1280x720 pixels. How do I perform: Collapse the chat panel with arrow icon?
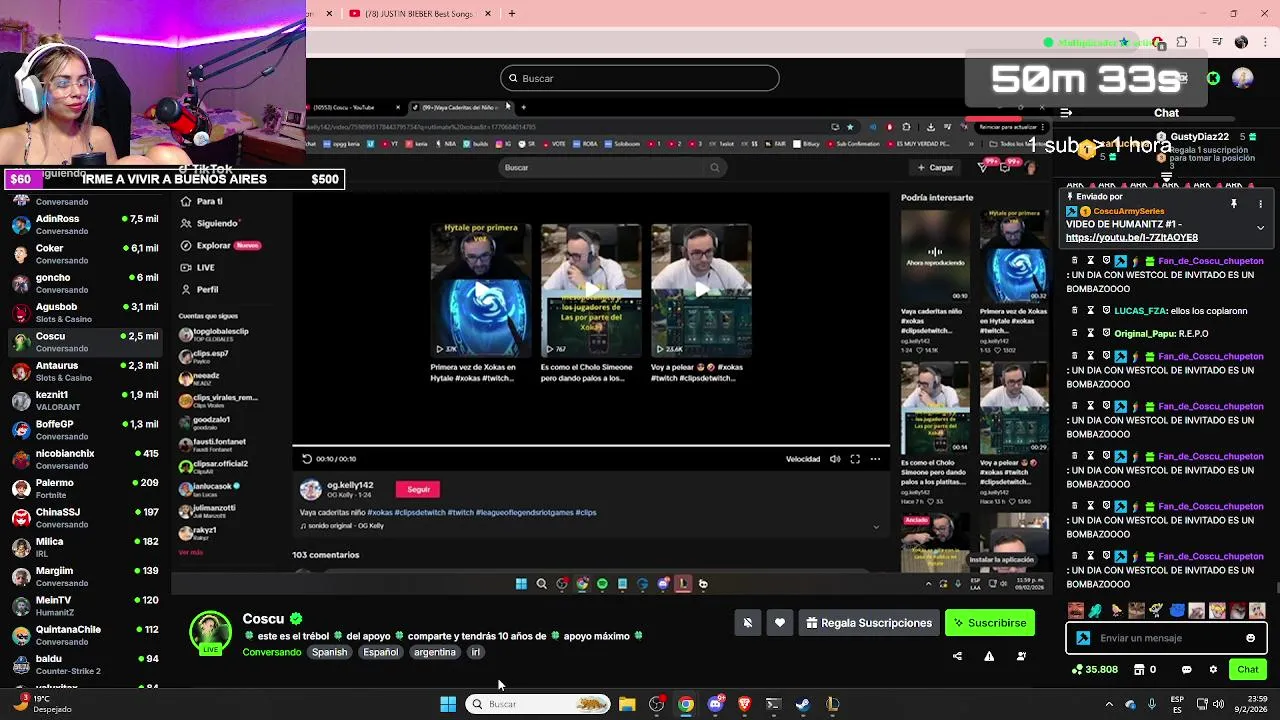coord(1066,113)
